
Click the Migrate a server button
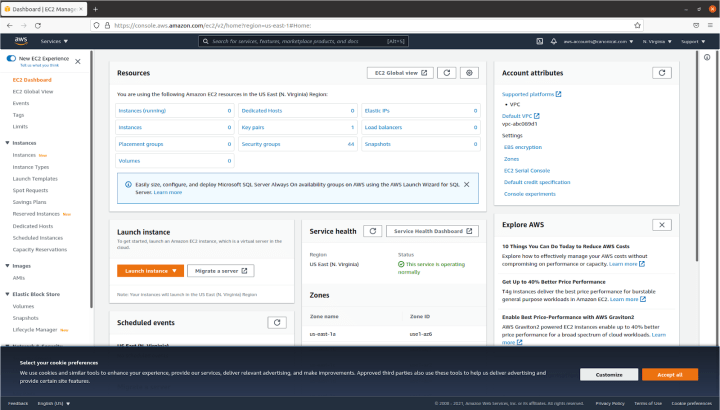tap(221, 271)
